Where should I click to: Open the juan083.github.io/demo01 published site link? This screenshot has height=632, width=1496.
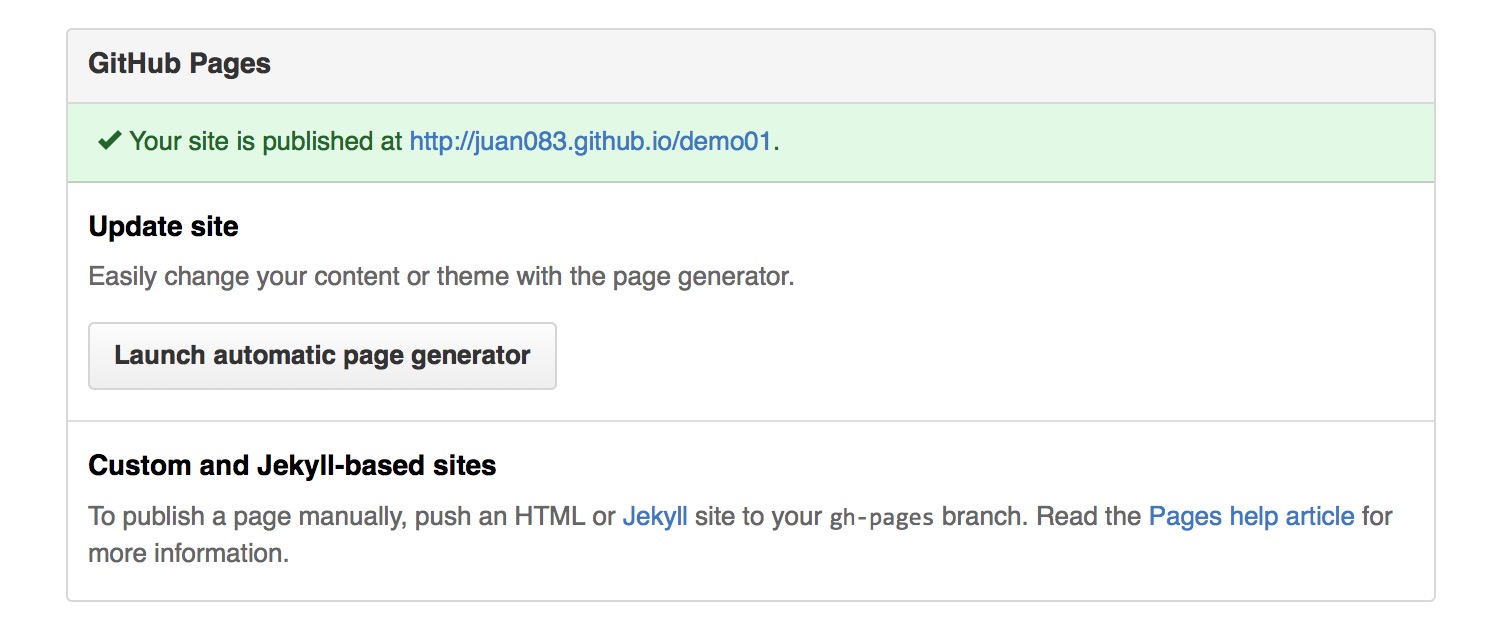coord(591,141)
